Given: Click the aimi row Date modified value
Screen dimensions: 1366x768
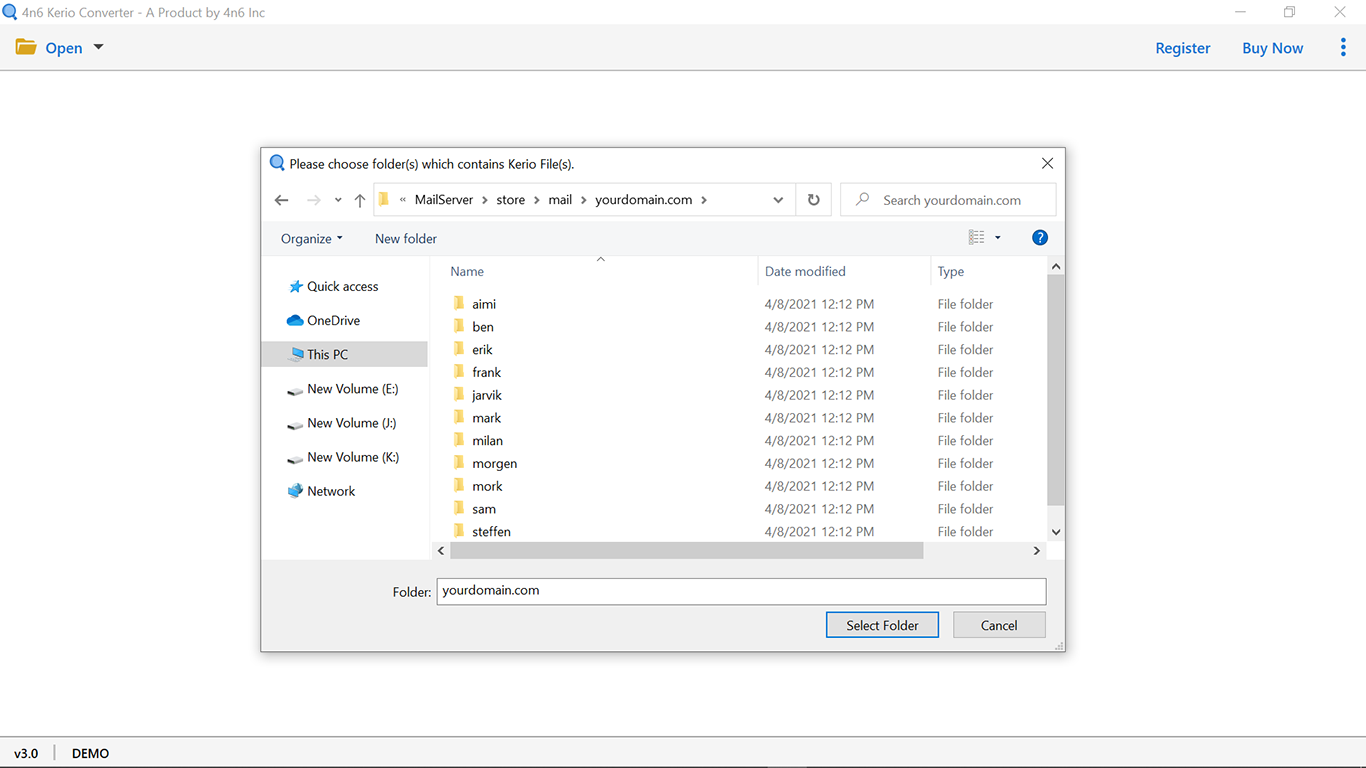Looking at the screenshot, I should point(819,304).
